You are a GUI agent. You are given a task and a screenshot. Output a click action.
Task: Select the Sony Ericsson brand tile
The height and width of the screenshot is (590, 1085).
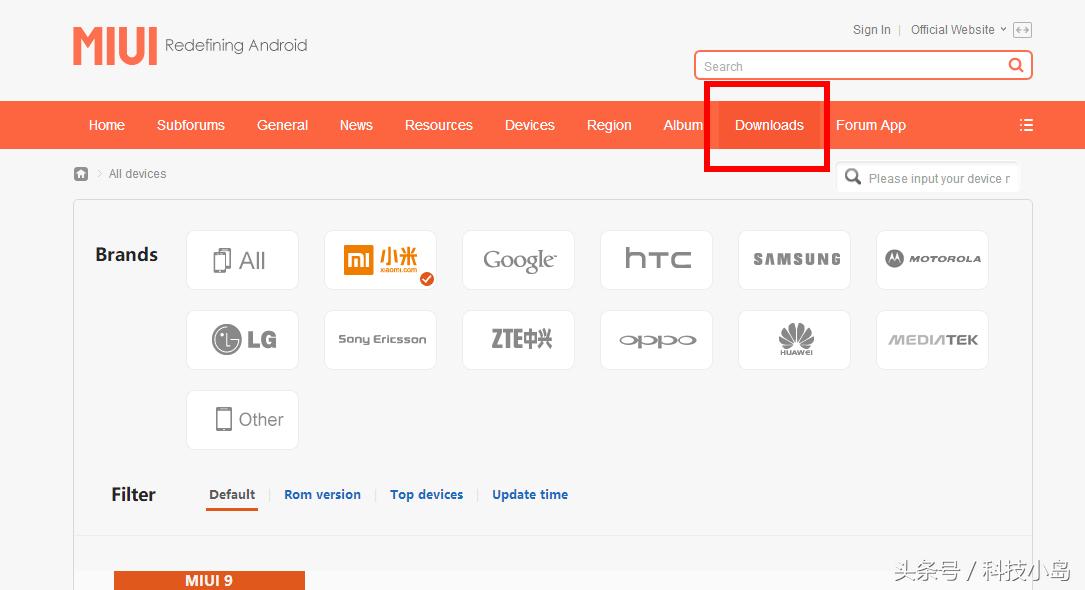381,340
